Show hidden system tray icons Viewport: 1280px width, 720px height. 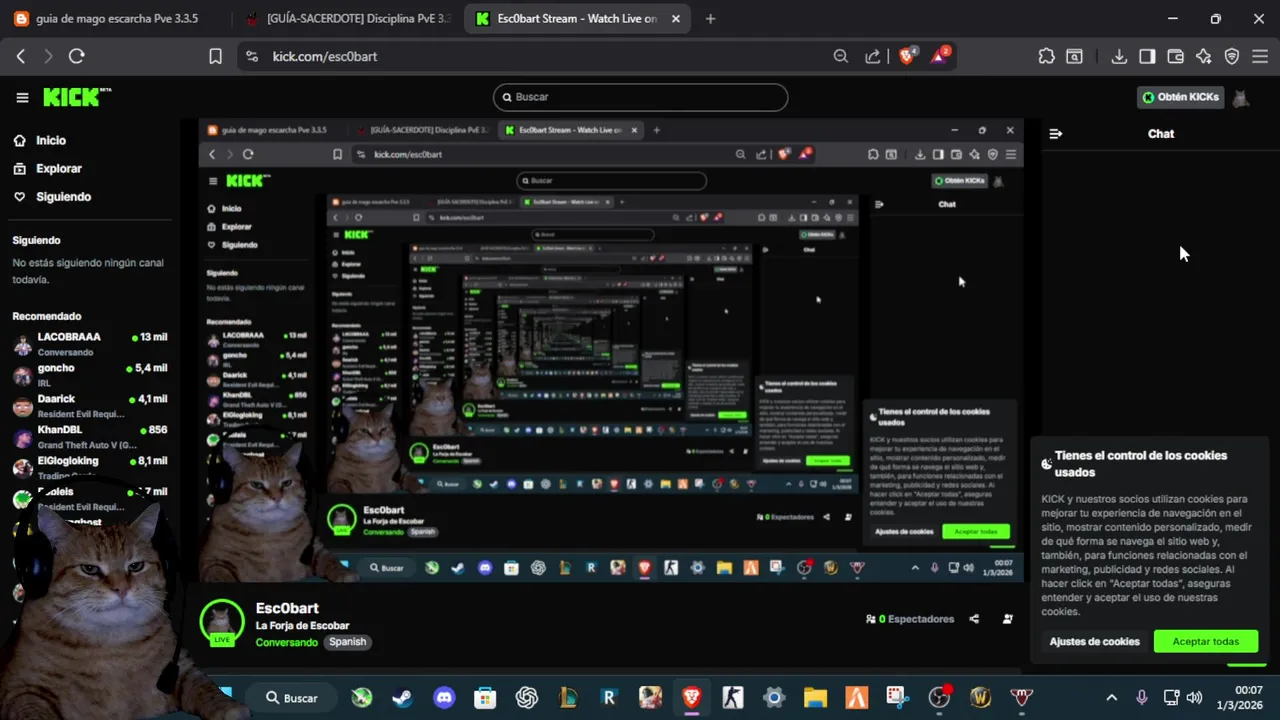pos(1111,697)
